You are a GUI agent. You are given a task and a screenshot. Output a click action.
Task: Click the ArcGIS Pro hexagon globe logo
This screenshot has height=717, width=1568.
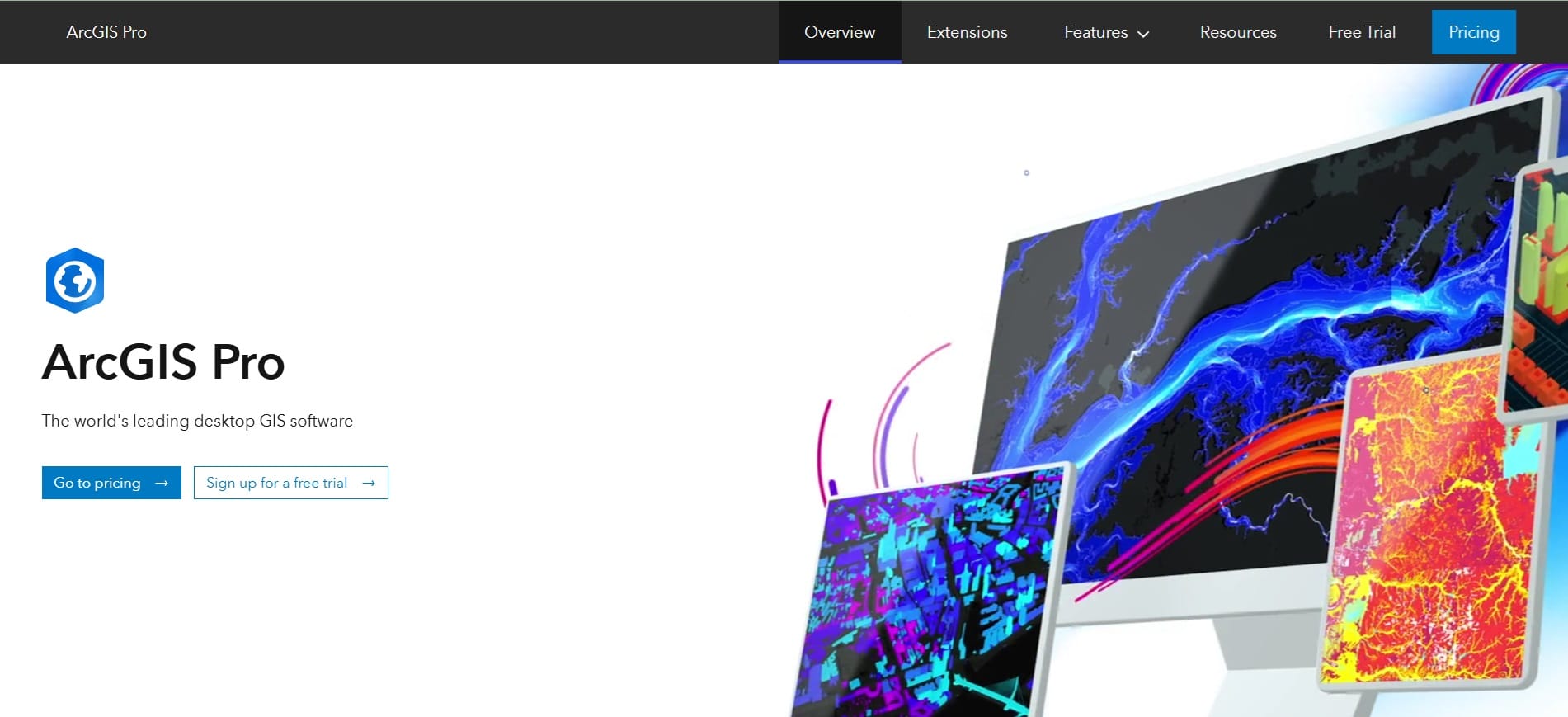point(75,281)
